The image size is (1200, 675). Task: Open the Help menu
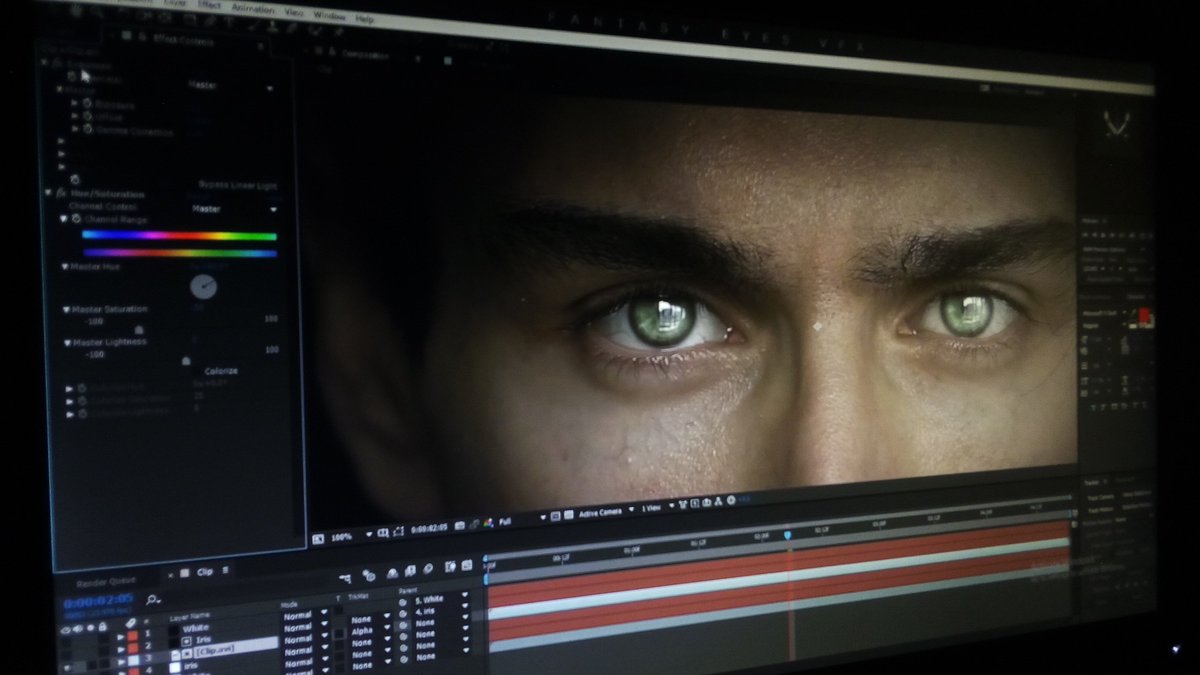pos(364,19)
